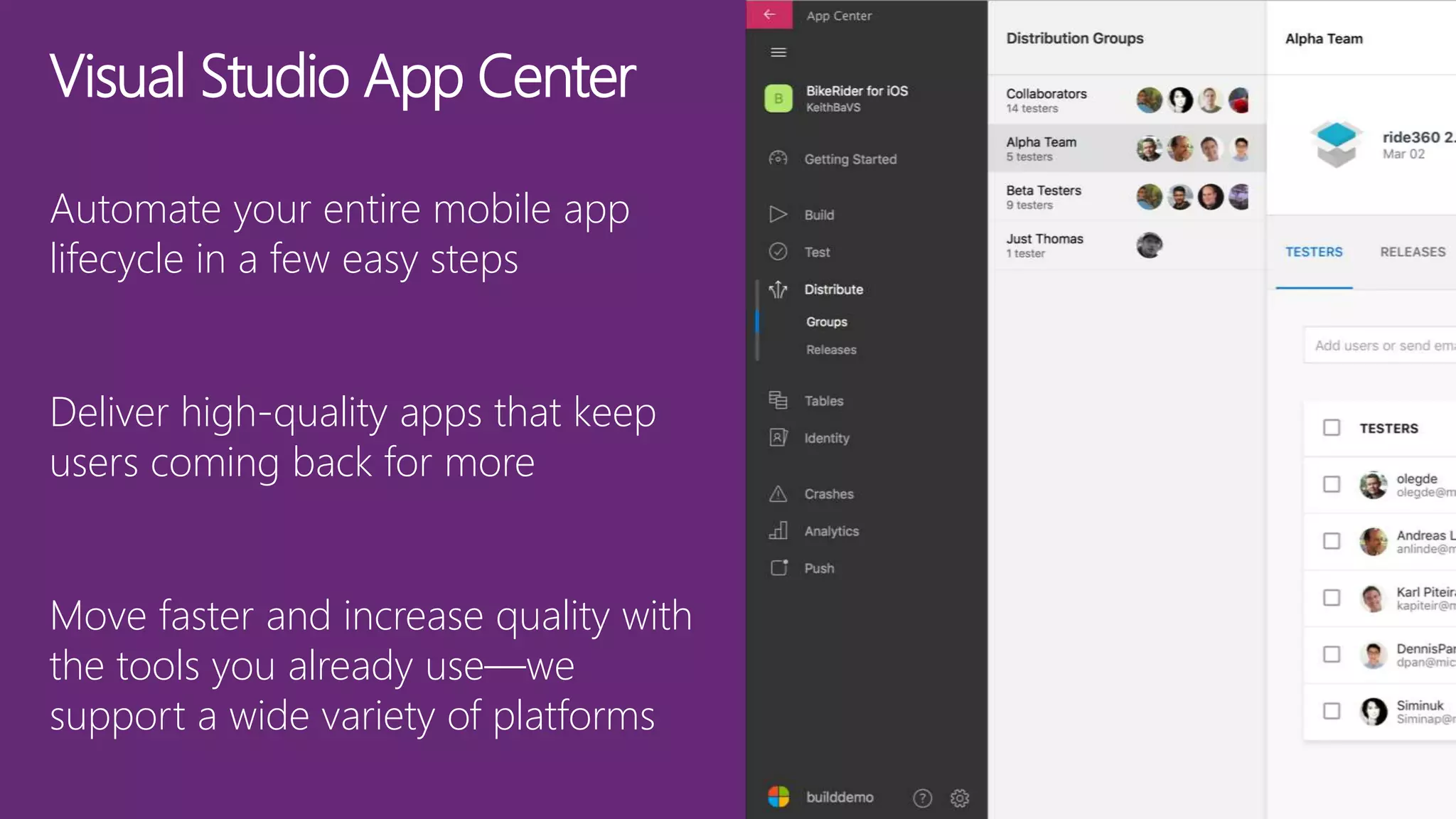Switch to the TESTERS tab
This screenshot has height=819, width=1456.
pos(1314,252)
